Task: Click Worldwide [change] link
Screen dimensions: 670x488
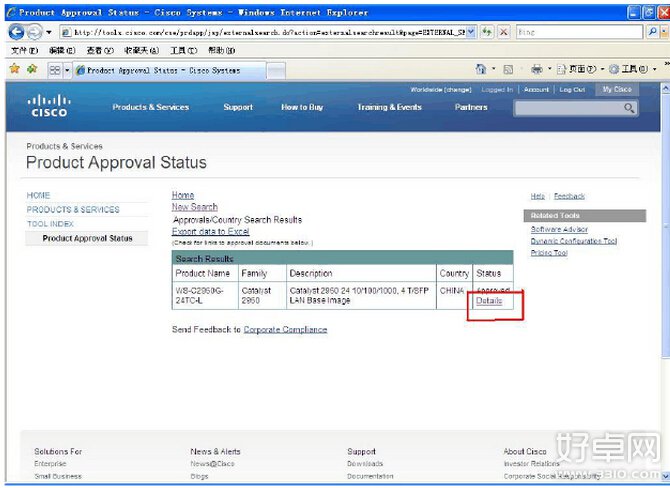Action: (x=441, y=90)
